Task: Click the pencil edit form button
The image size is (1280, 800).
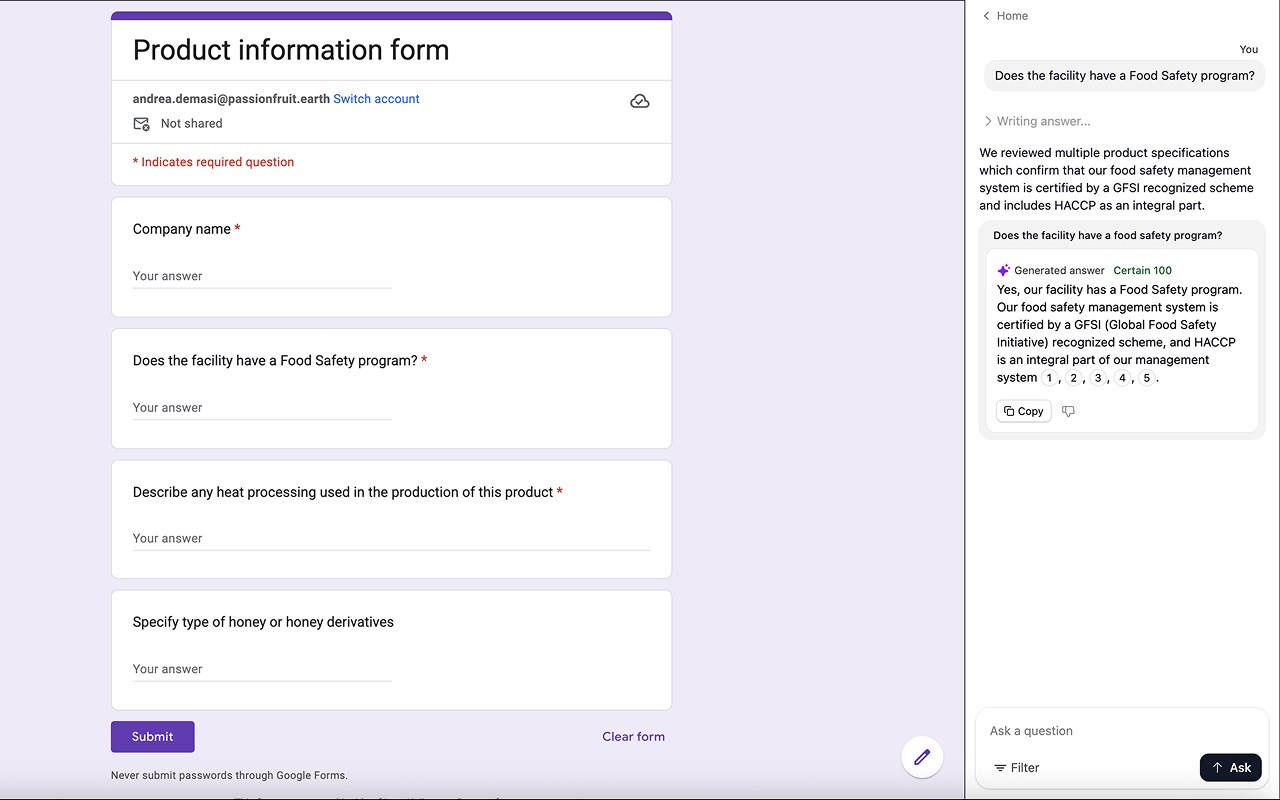Action: tap(922, 757)
